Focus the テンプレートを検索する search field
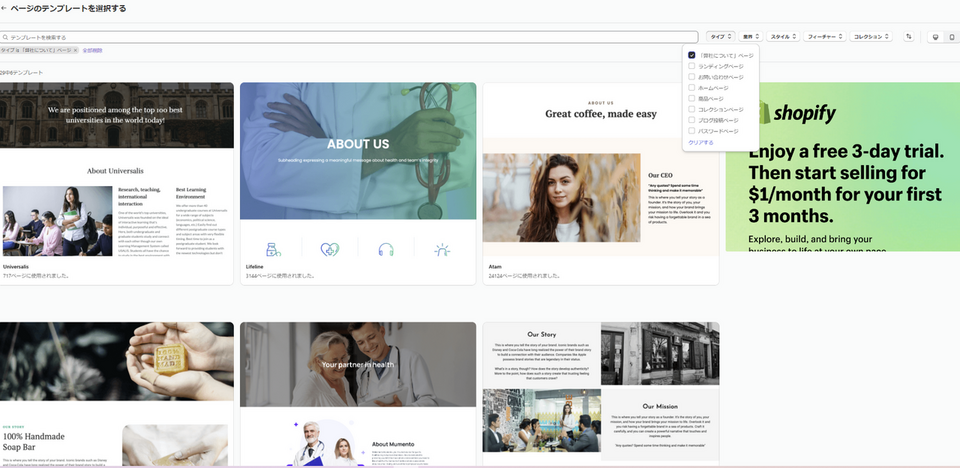This screenshot has height=468, width=960. click(349, 37)
